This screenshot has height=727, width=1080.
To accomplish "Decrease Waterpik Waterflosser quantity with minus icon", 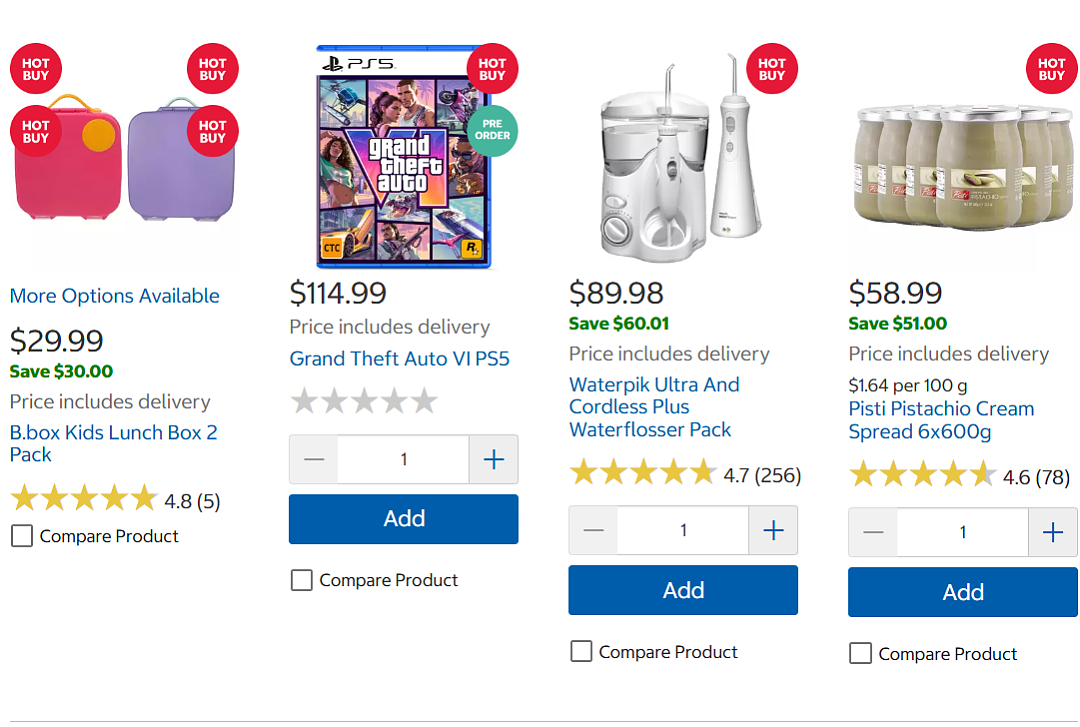I will click(594, 530).
